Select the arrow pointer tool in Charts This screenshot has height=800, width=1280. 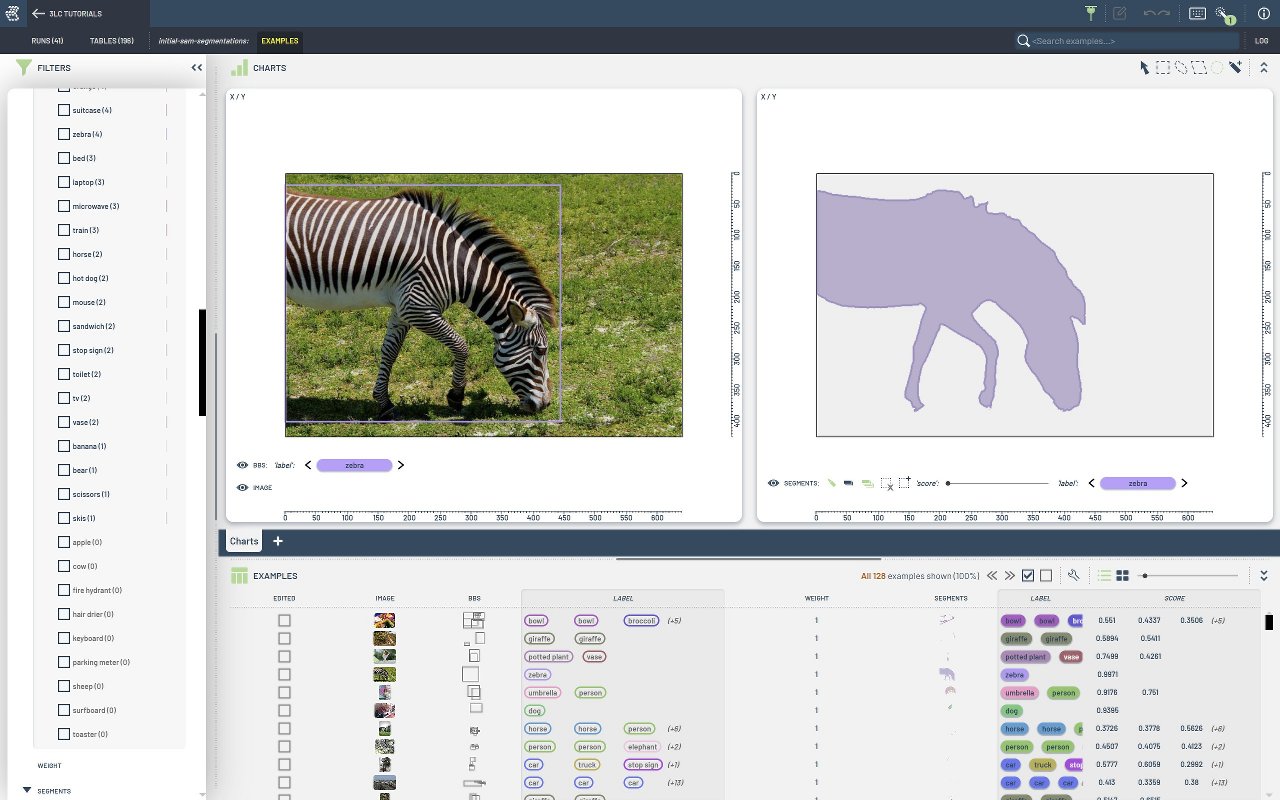[x=1145, y=68]
